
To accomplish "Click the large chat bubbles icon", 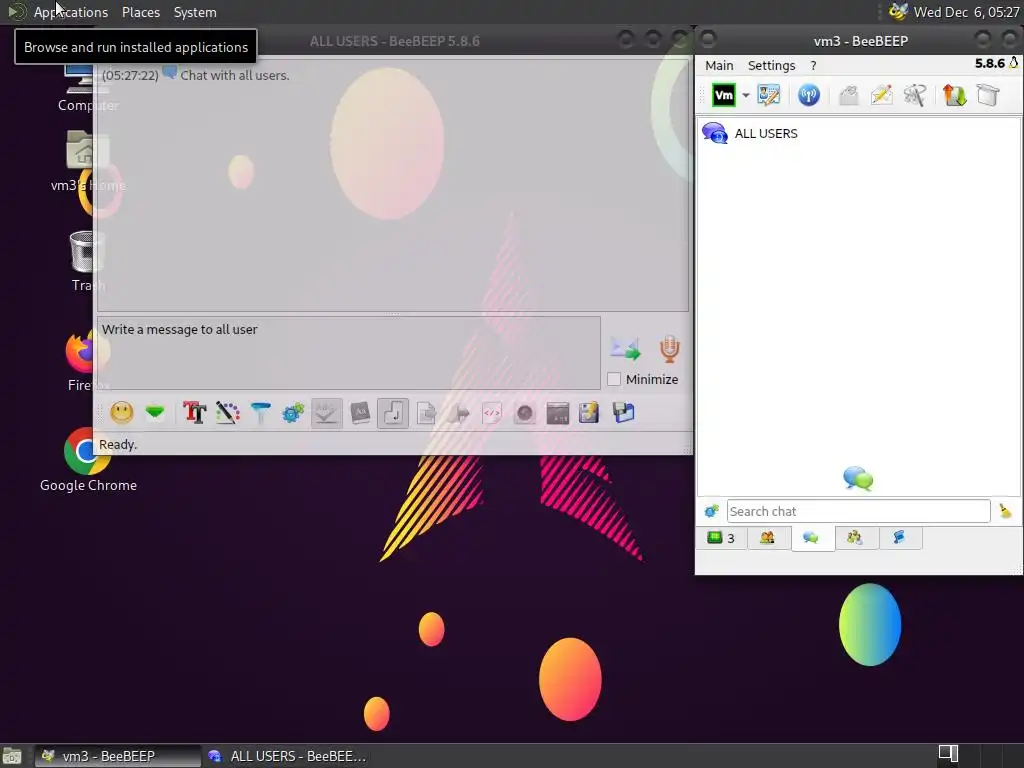I will coord(858,479).
